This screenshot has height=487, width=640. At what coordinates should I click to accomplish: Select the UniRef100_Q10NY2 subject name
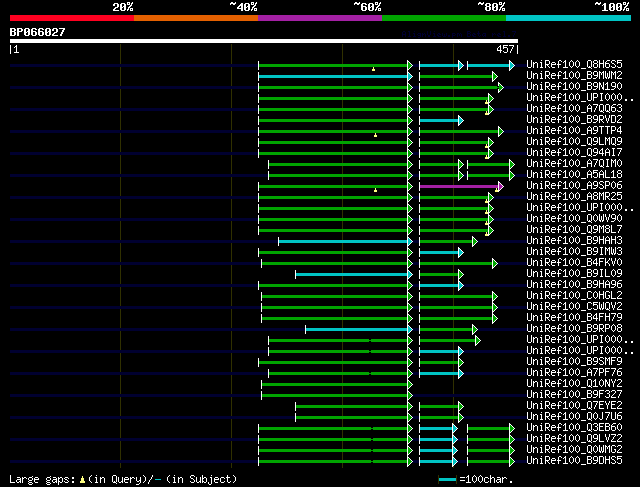pos(574,384)
